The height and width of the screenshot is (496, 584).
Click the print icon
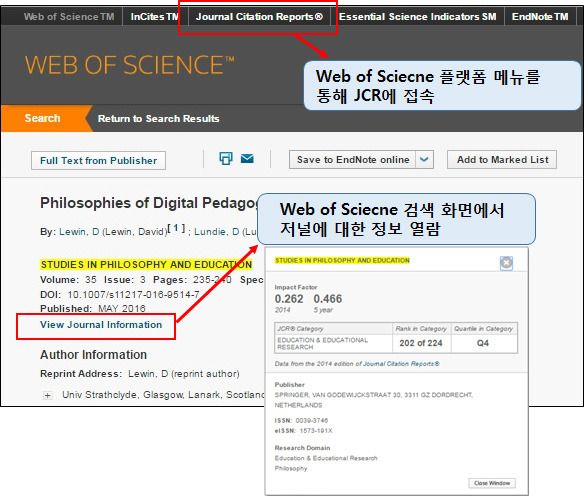click(226, 159)
